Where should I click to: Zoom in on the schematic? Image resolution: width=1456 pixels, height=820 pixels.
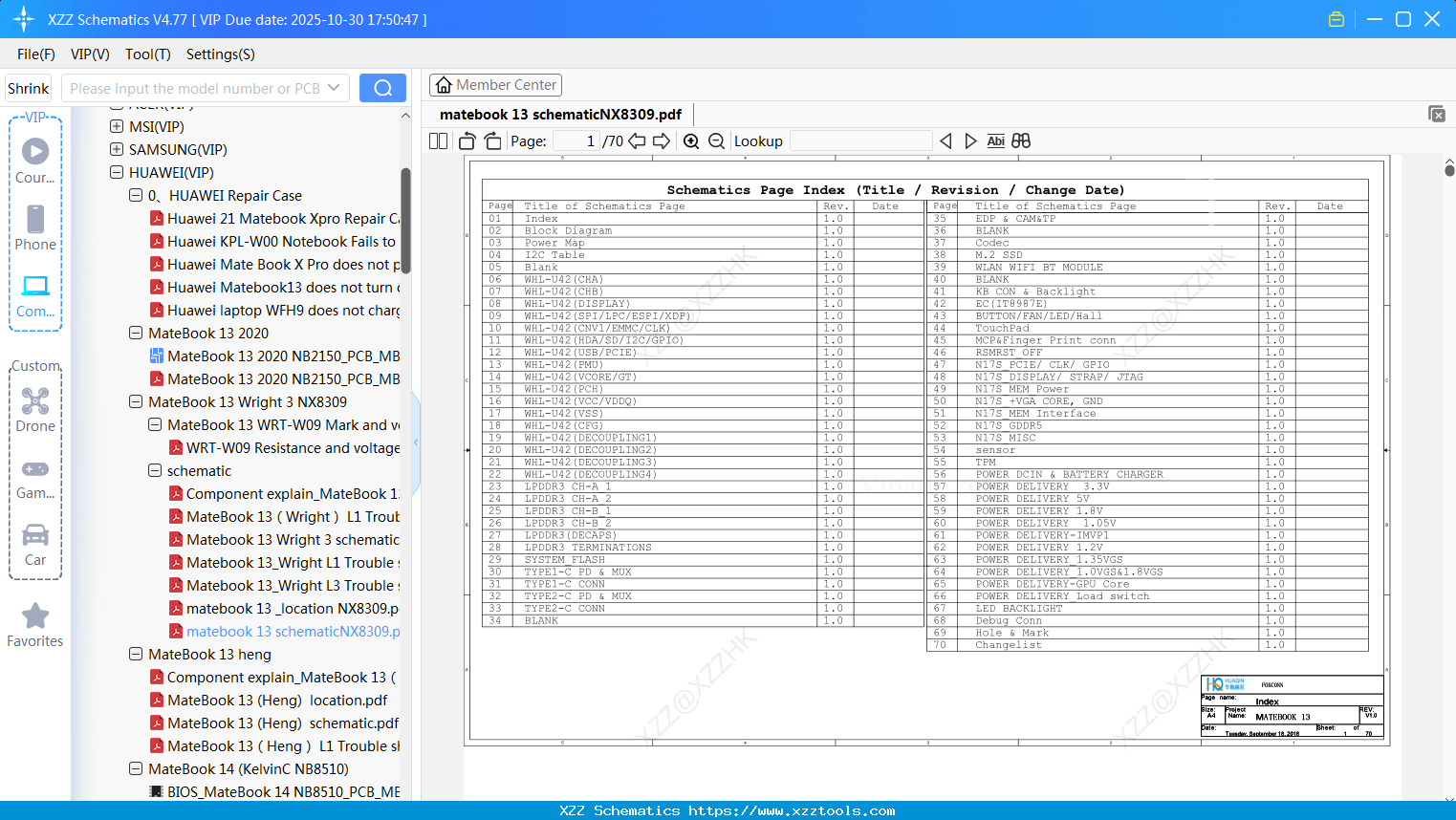(x=691, y=141)
